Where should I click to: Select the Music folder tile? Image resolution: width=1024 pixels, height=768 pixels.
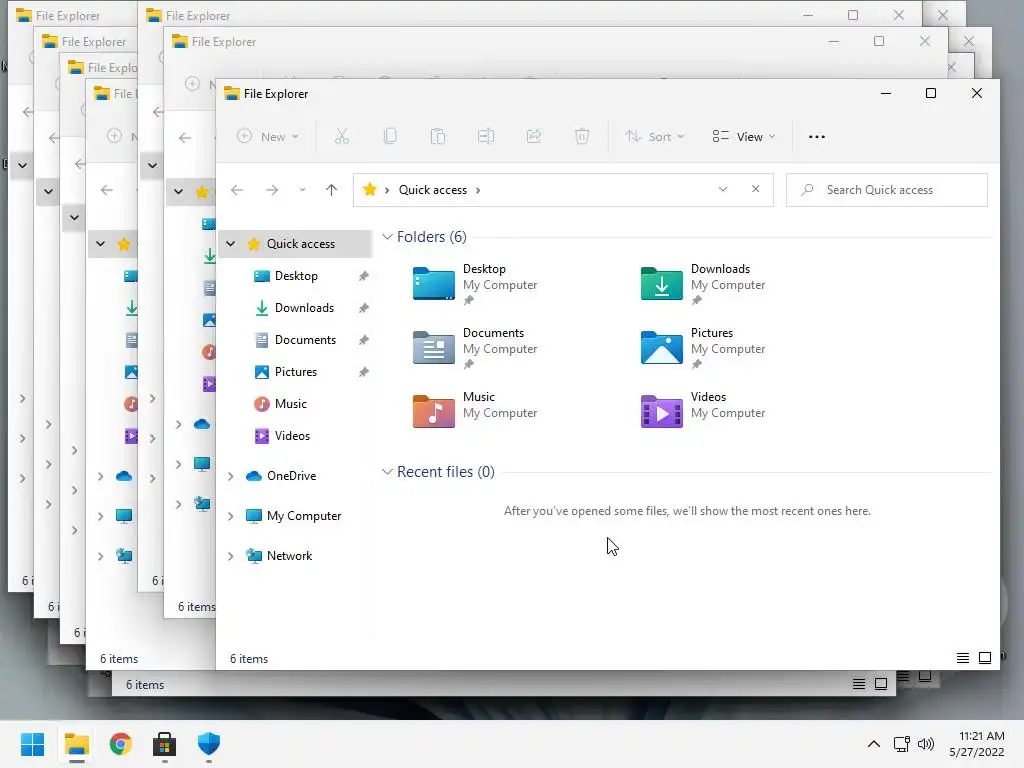pyautogui.click(x=475, y=412)
